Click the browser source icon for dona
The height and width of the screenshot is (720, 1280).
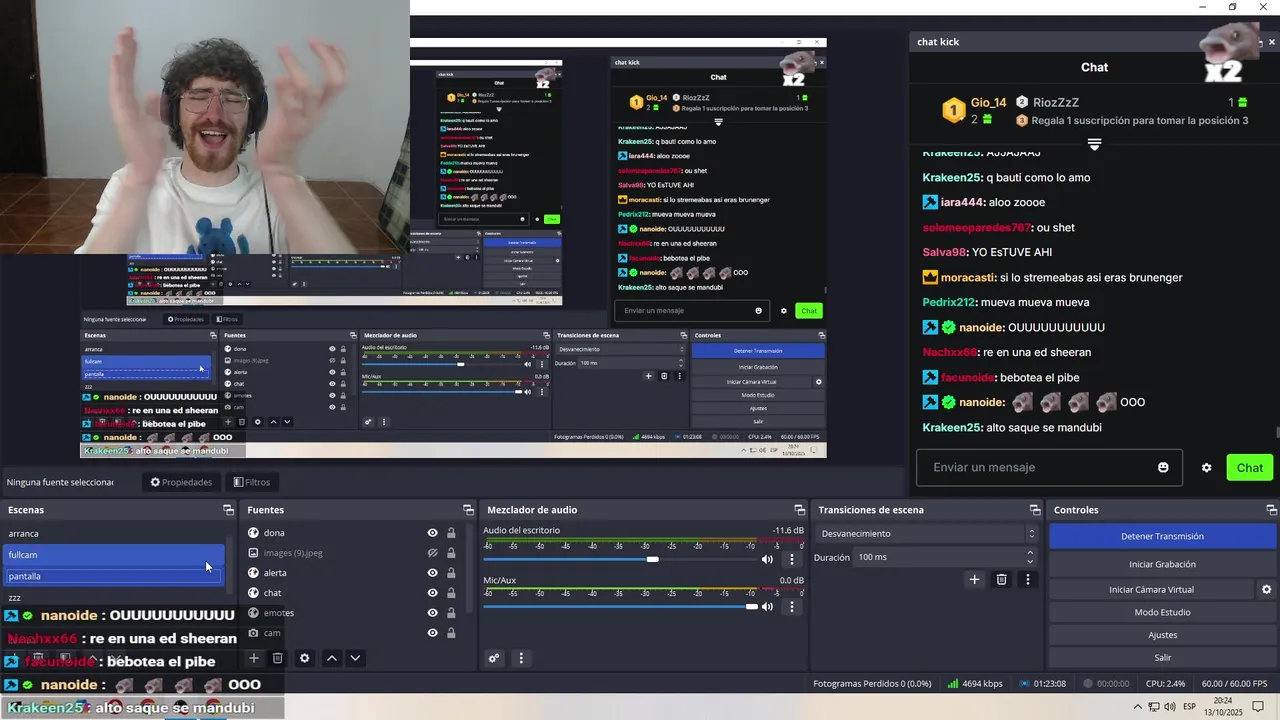253,533
